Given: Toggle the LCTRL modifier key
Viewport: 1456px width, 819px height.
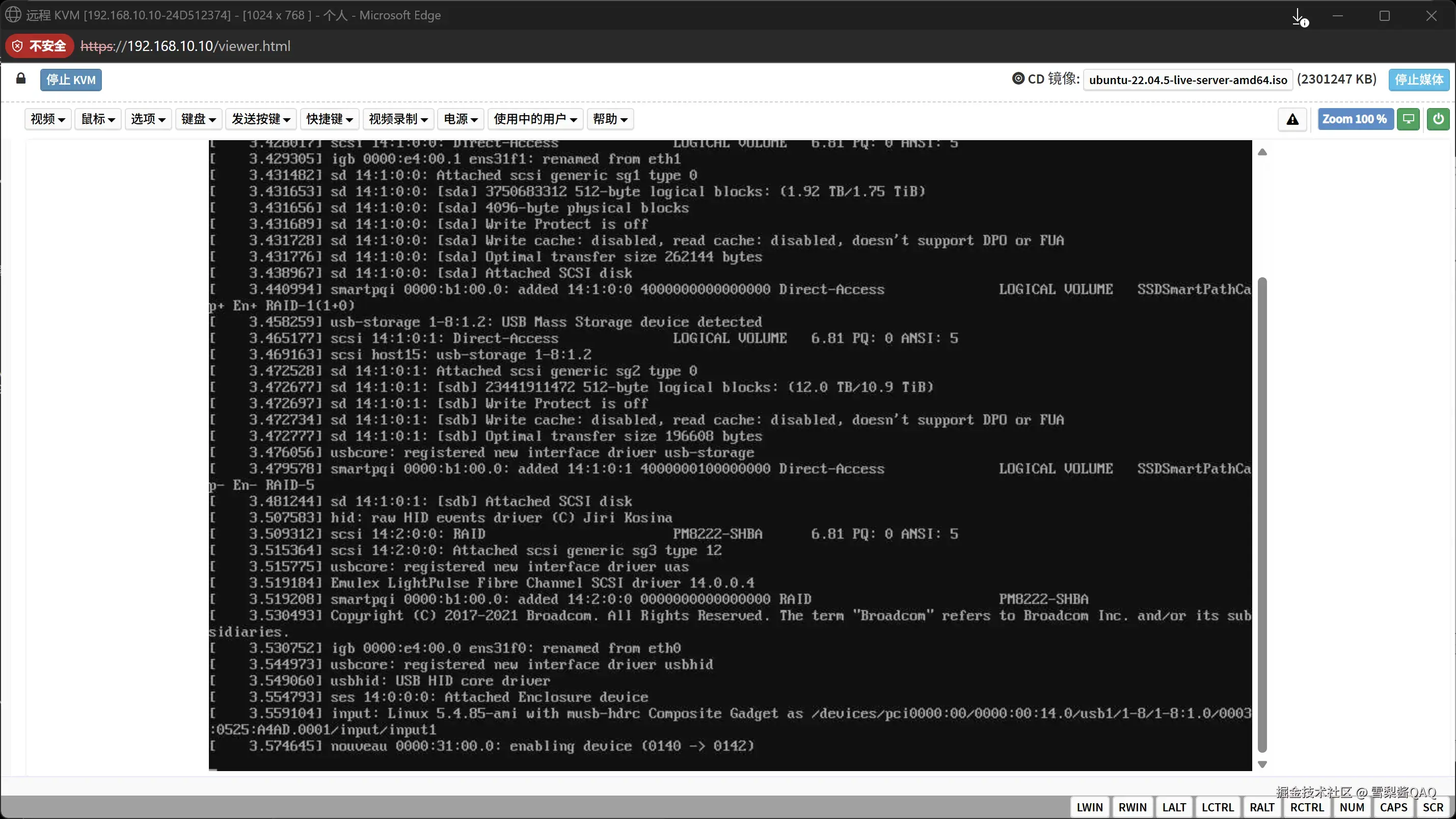Looking at the screenshot, I should [1218, 807].
